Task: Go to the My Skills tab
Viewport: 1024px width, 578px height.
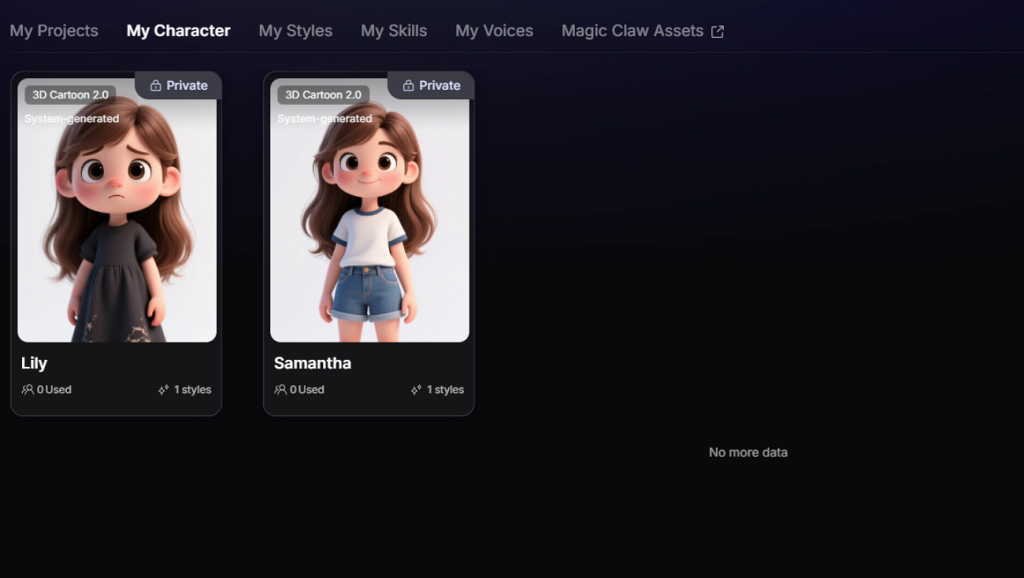Action: click(394, 31)
